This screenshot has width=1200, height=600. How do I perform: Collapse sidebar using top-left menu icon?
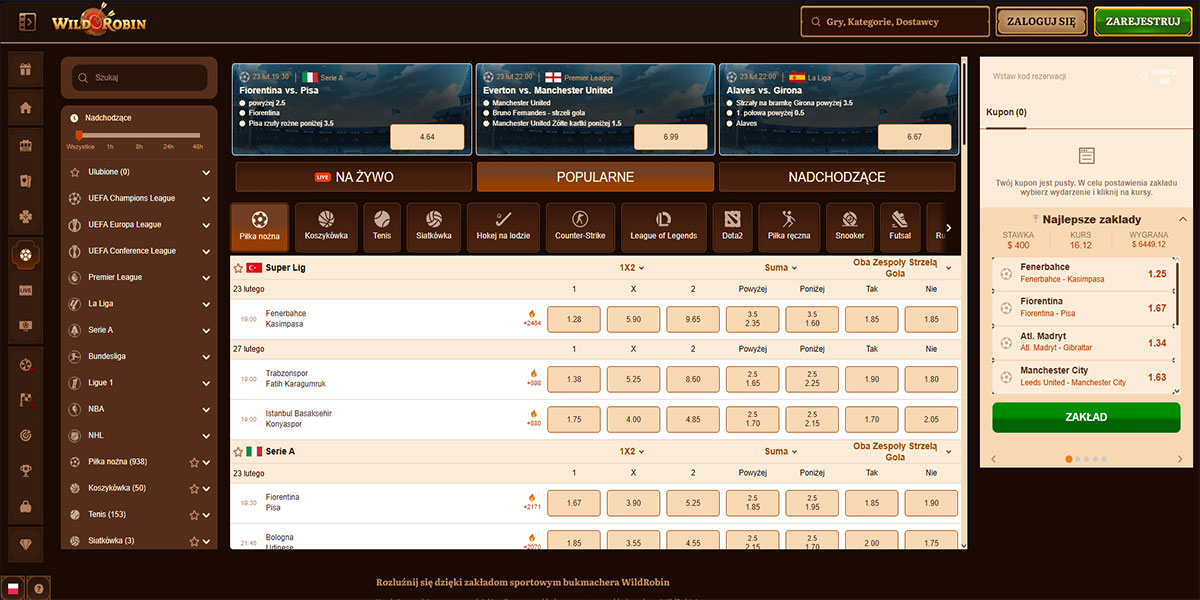[27, 21]
